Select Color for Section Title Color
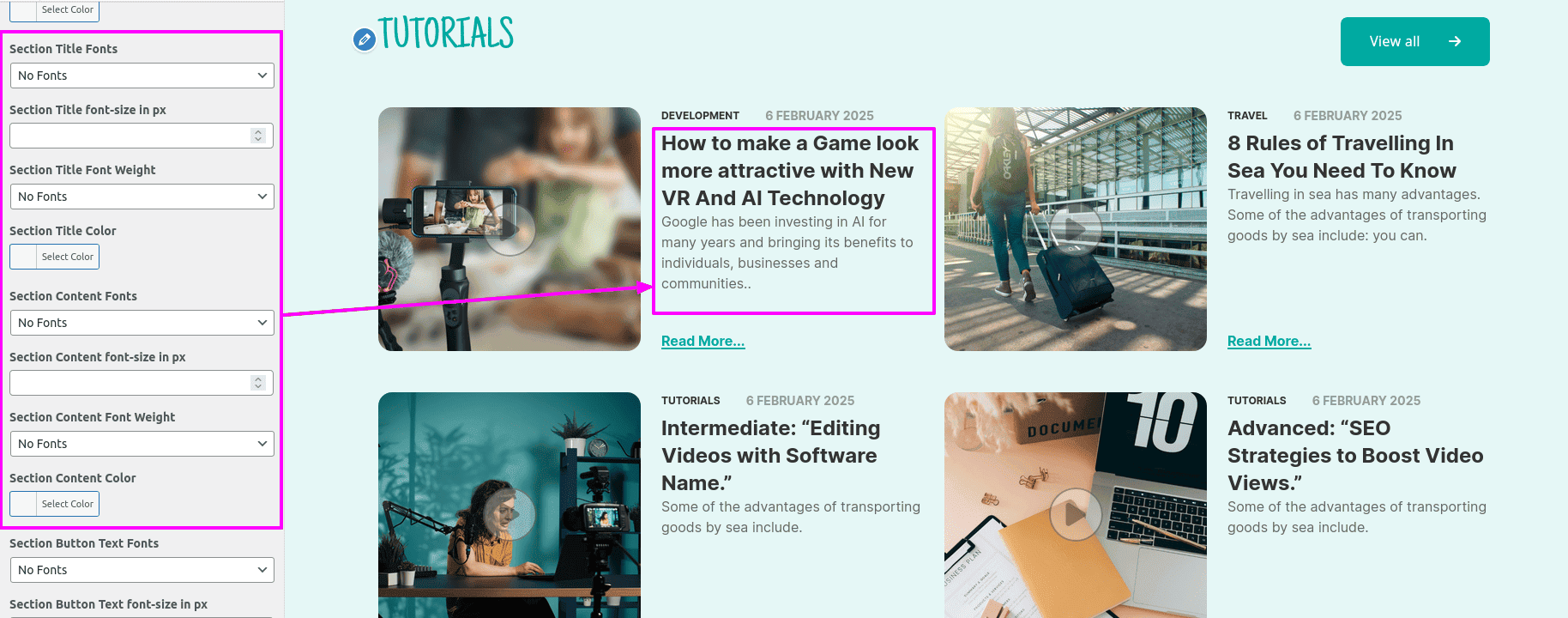 click(x=55, y=257)
